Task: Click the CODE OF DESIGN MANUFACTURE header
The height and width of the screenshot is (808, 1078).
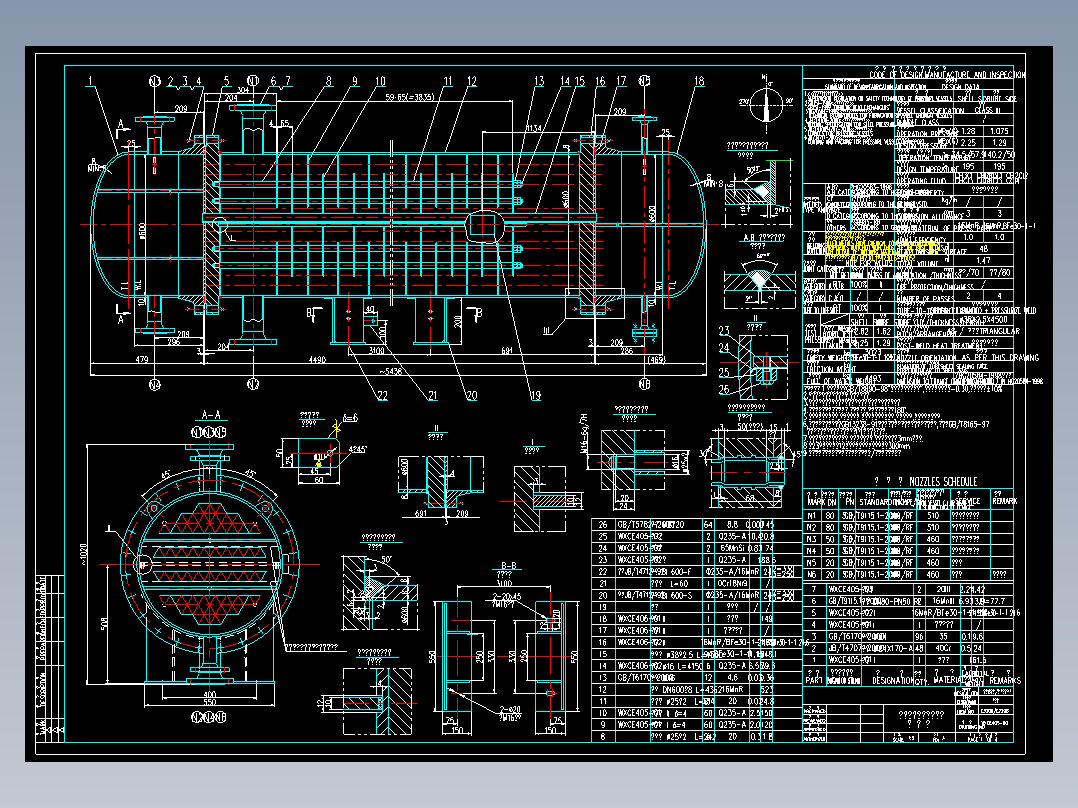Action: click(x=947, y=74)
